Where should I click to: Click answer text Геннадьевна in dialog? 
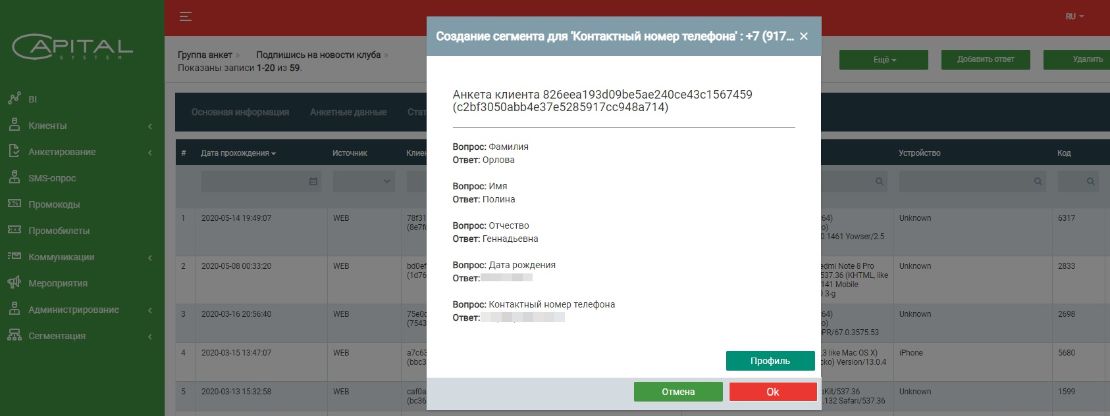point(510,239)
